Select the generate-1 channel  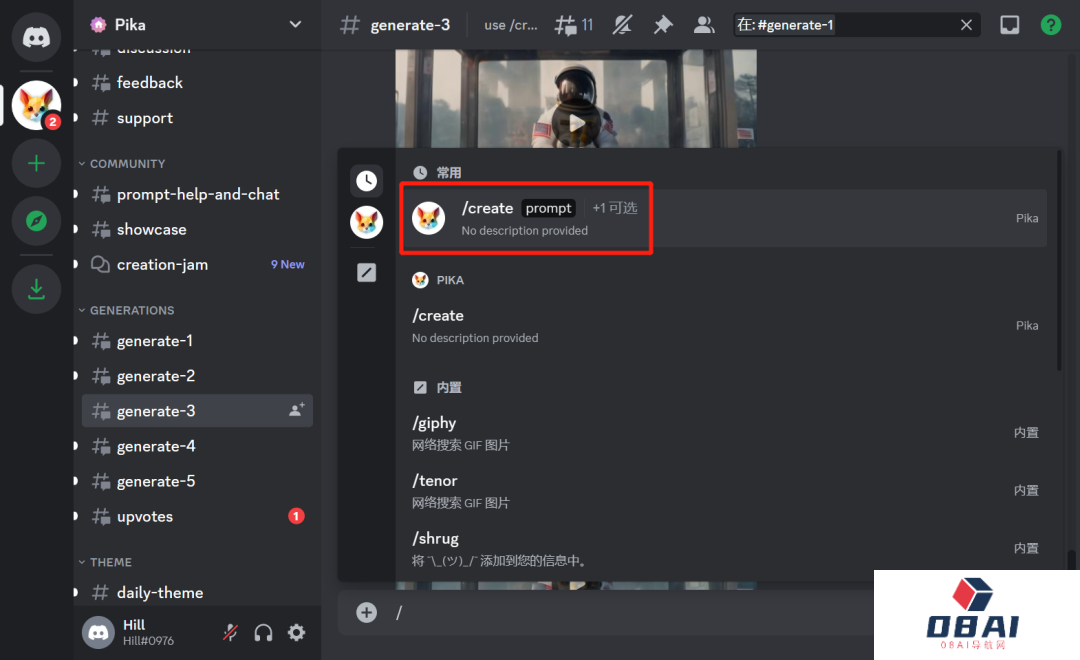155,341
